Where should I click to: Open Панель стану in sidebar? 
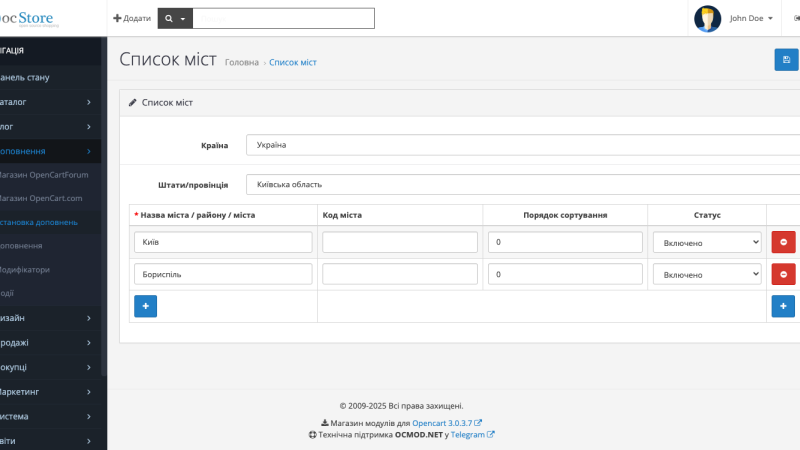51,78
